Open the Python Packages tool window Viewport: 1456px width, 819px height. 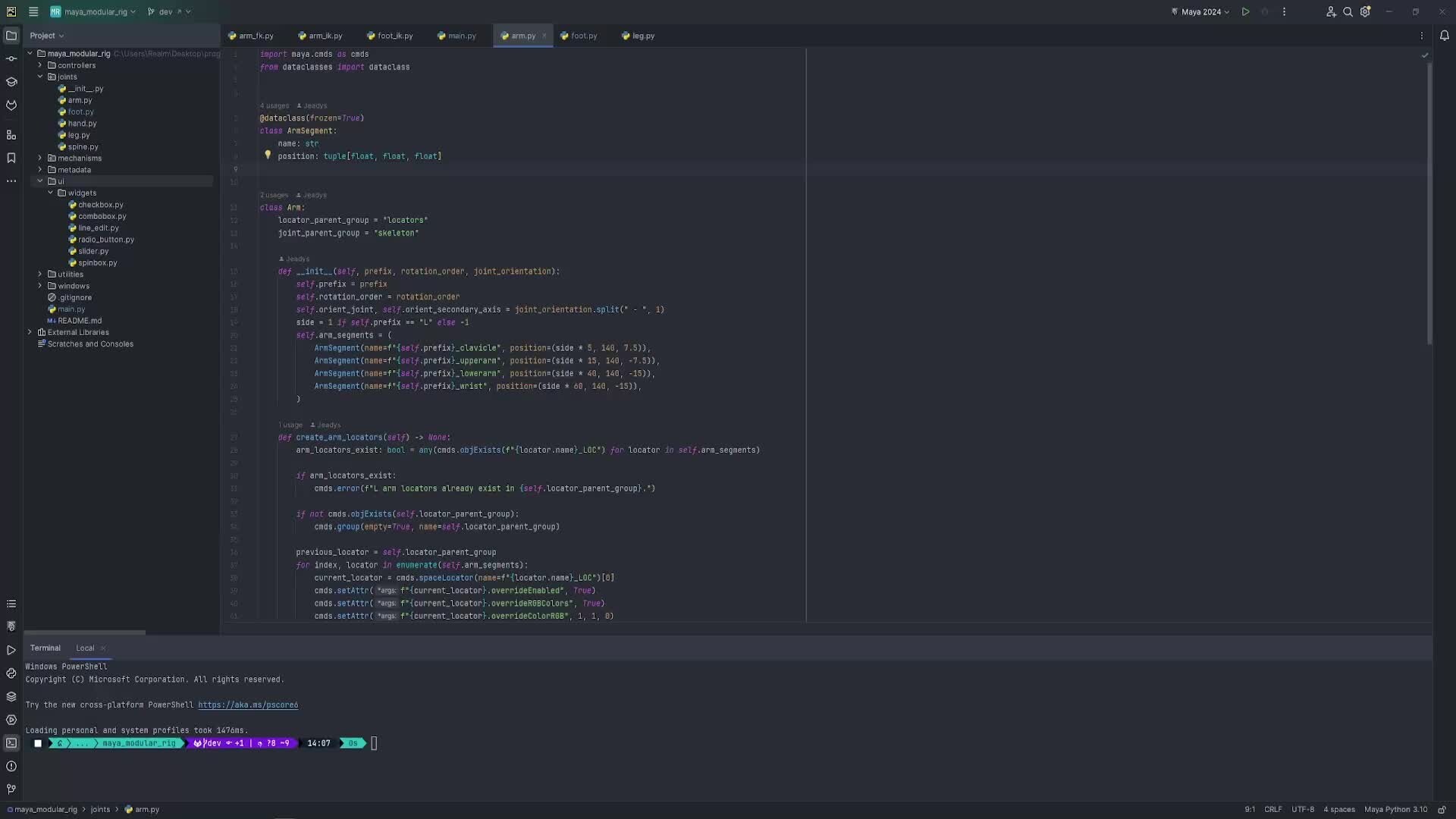pyautogui.click(x=11, y=696)
